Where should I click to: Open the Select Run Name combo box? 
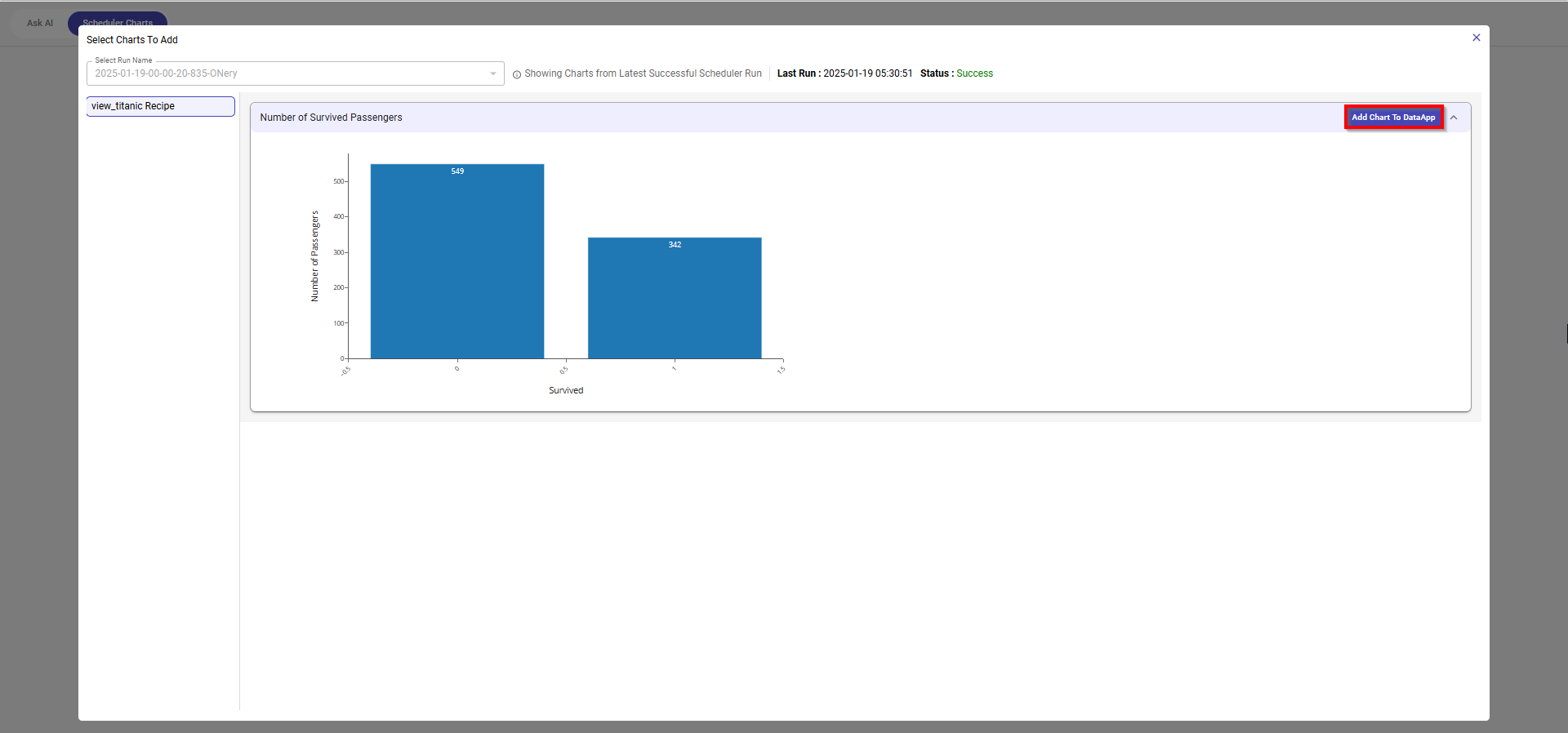click(286, 73)
